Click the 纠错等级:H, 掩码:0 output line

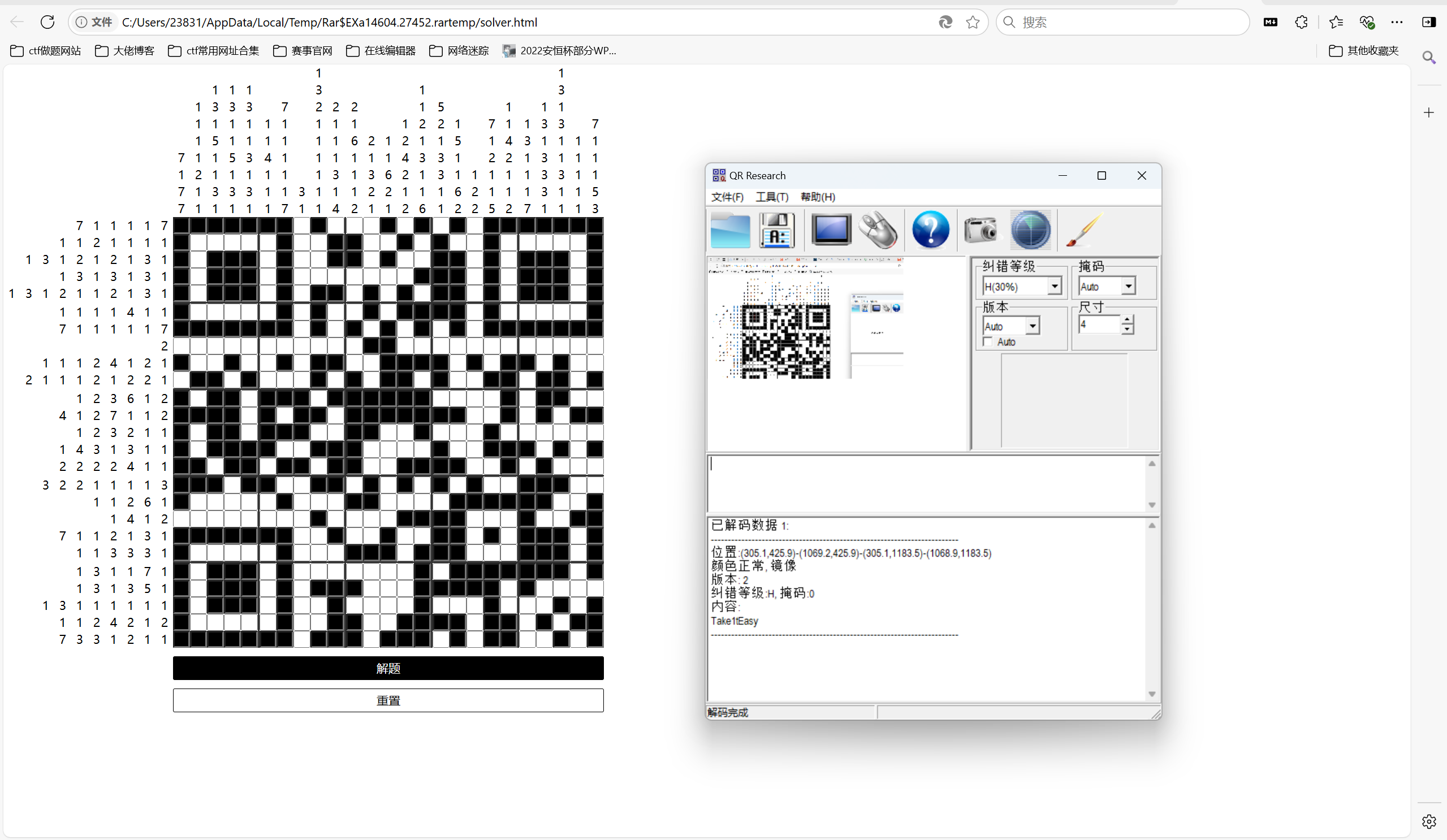[x=763, y=593]
